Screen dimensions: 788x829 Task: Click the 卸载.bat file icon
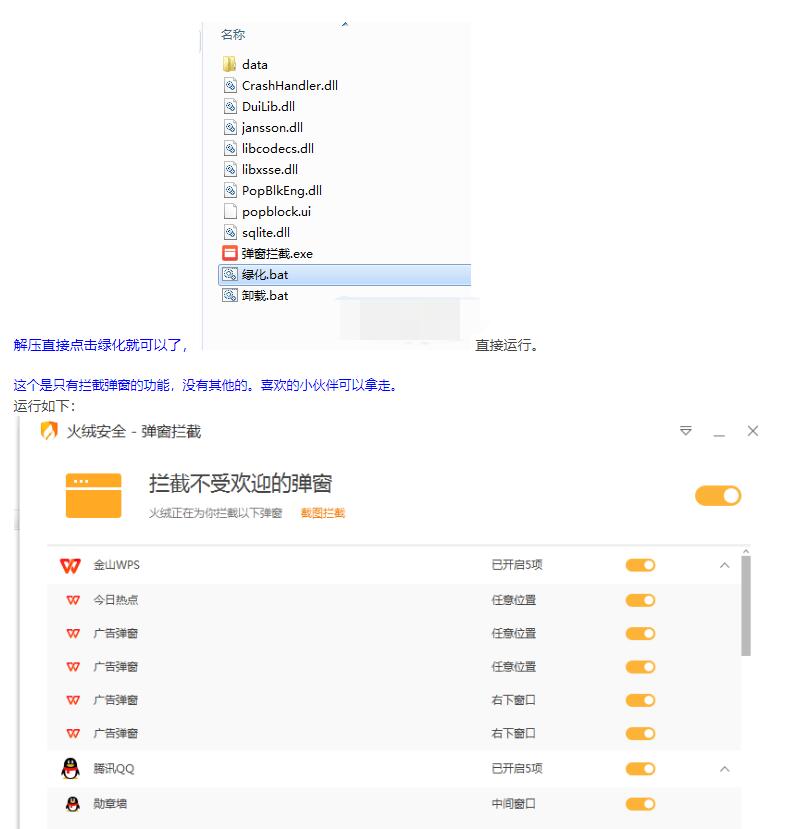coord(230,296)
